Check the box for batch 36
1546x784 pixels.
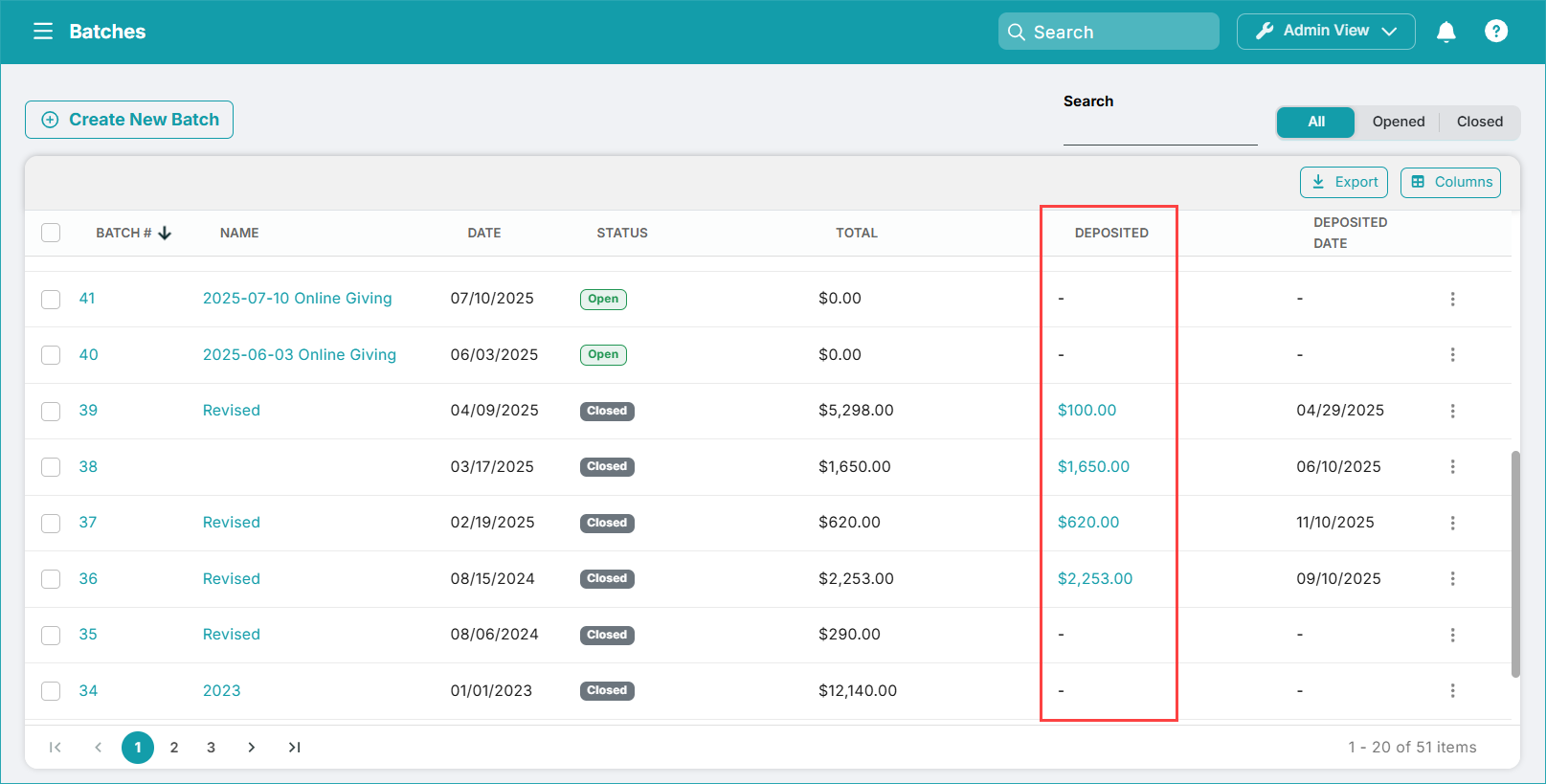(51, 579)
